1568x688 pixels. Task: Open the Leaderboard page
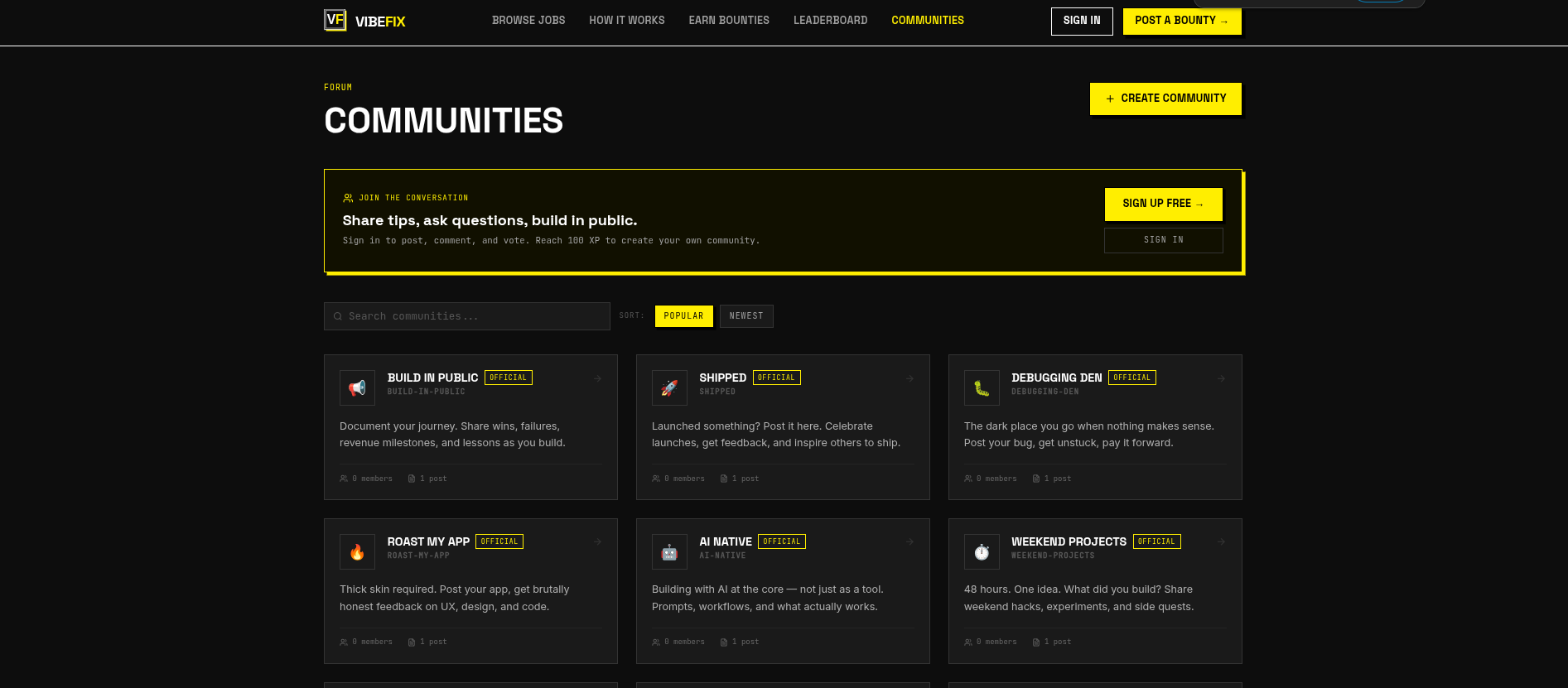click(831, 21)
